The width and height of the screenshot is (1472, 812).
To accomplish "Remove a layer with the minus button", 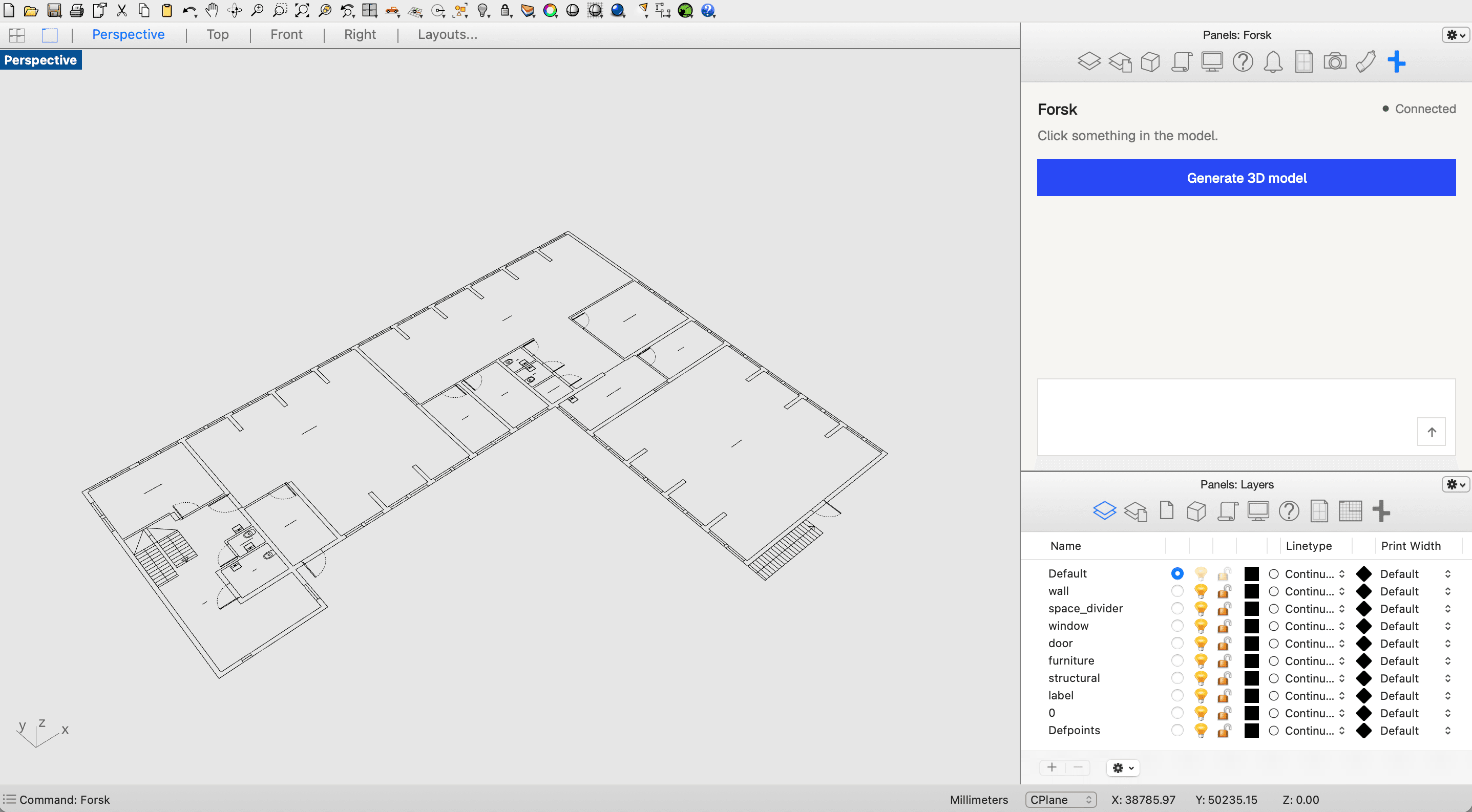I will tap(1078, 767).
